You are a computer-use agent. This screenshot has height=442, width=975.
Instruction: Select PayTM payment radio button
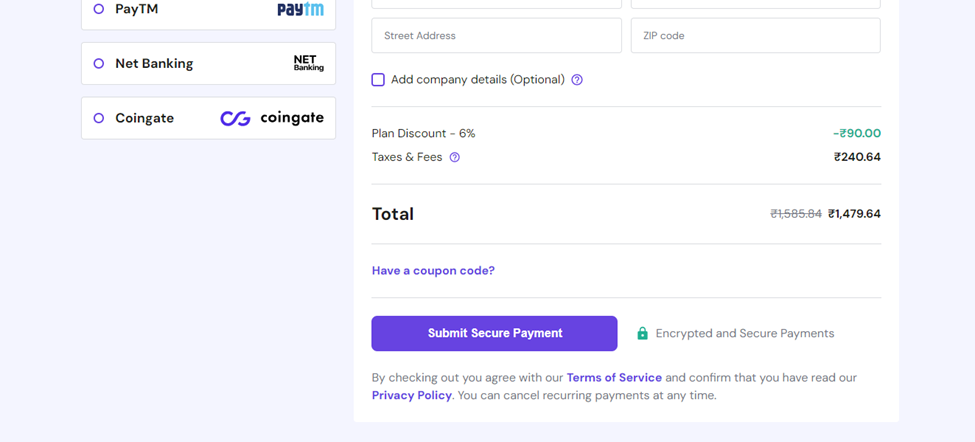[x=98, y=9]
